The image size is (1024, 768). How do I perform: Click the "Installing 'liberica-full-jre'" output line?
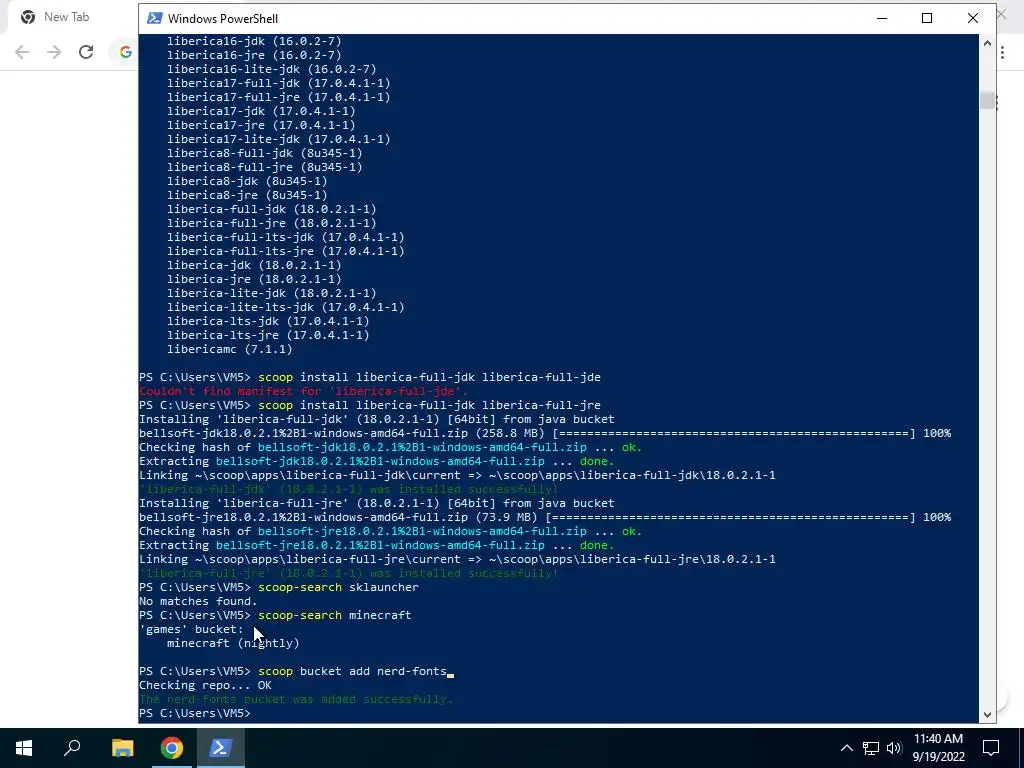click(376, 503)
